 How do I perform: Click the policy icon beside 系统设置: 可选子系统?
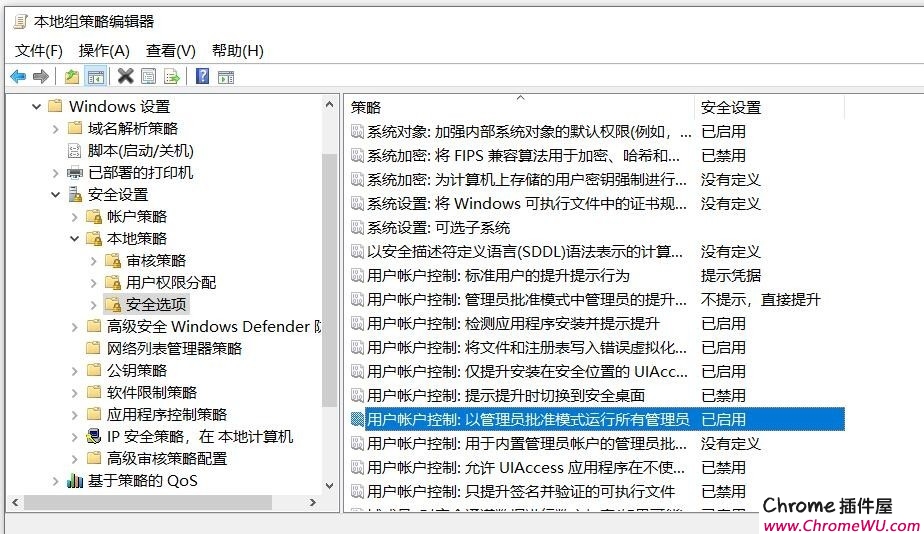tap(357, 228)
